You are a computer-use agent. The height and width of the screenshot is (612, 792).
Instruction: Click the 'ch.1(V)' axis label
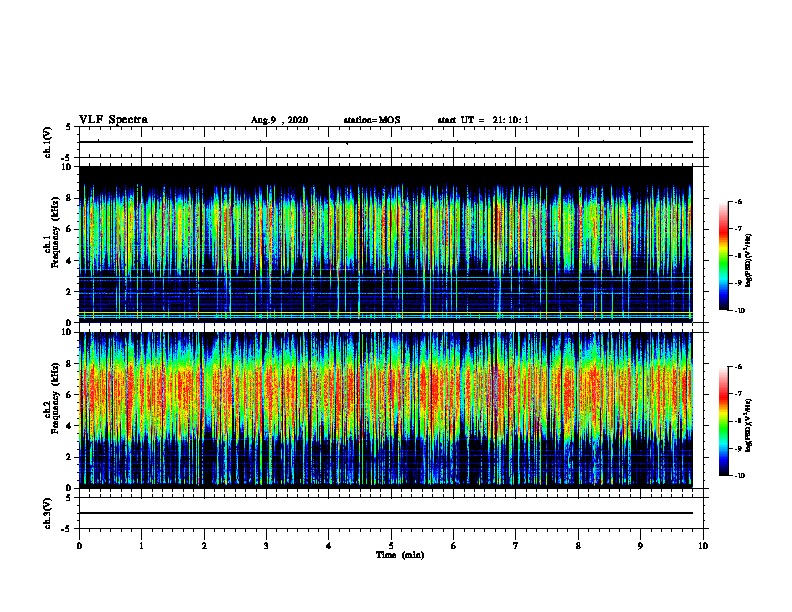coord(48,142)
